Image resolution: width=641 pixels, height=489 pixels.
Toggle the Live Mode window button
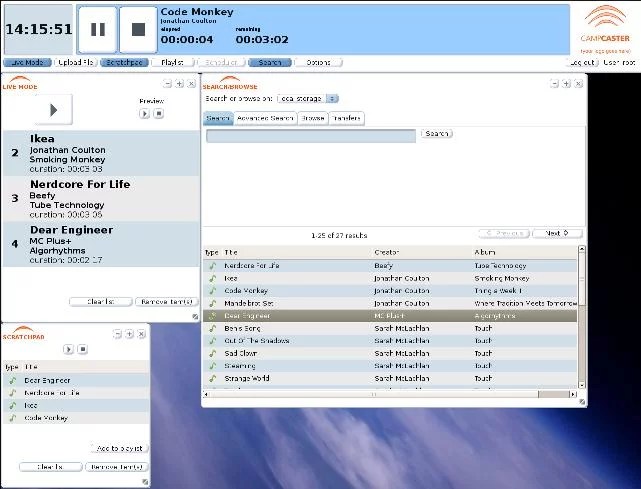pos(27,62)
